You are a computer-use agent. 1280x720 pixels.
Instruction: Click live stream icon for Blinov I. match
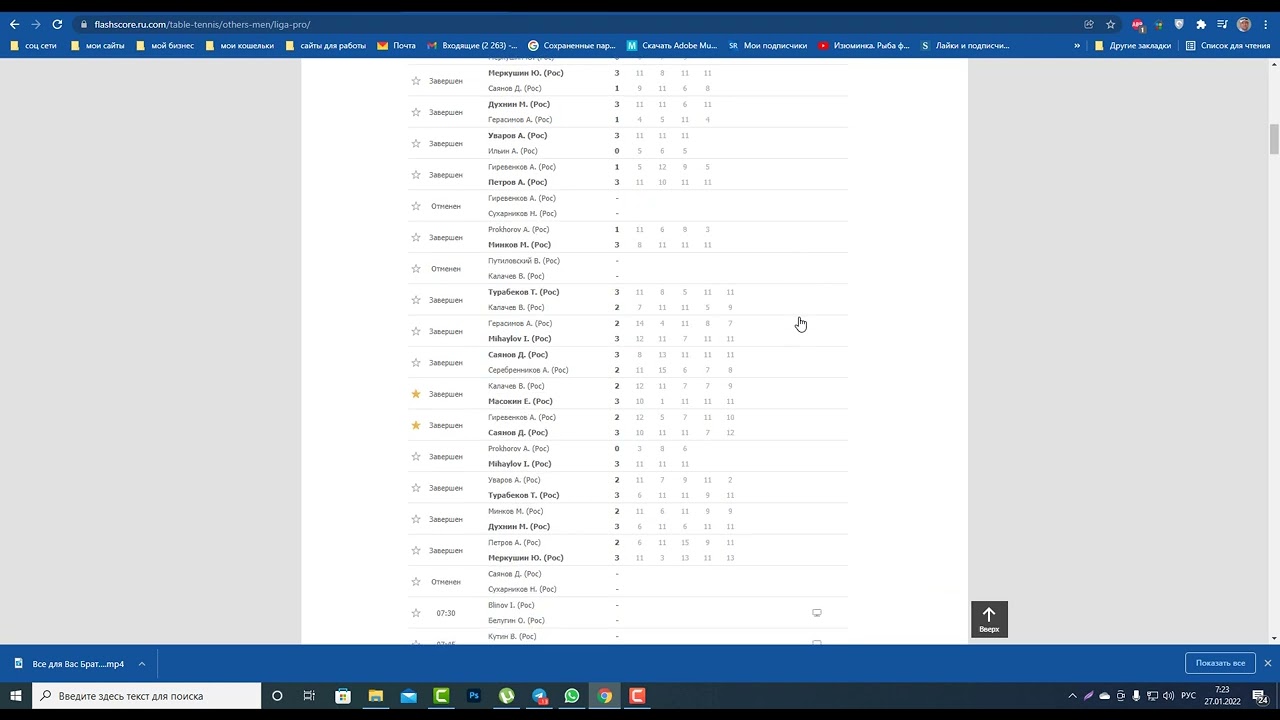817,613
